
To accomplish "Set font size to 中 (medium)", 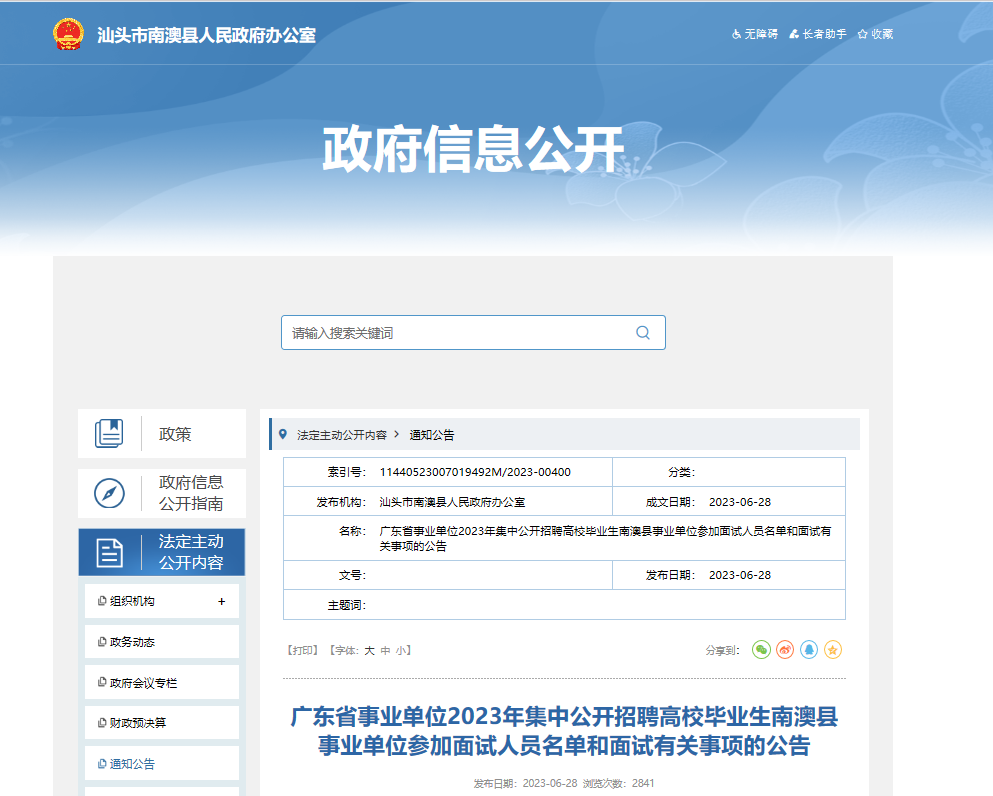I will tap(385, 650).
